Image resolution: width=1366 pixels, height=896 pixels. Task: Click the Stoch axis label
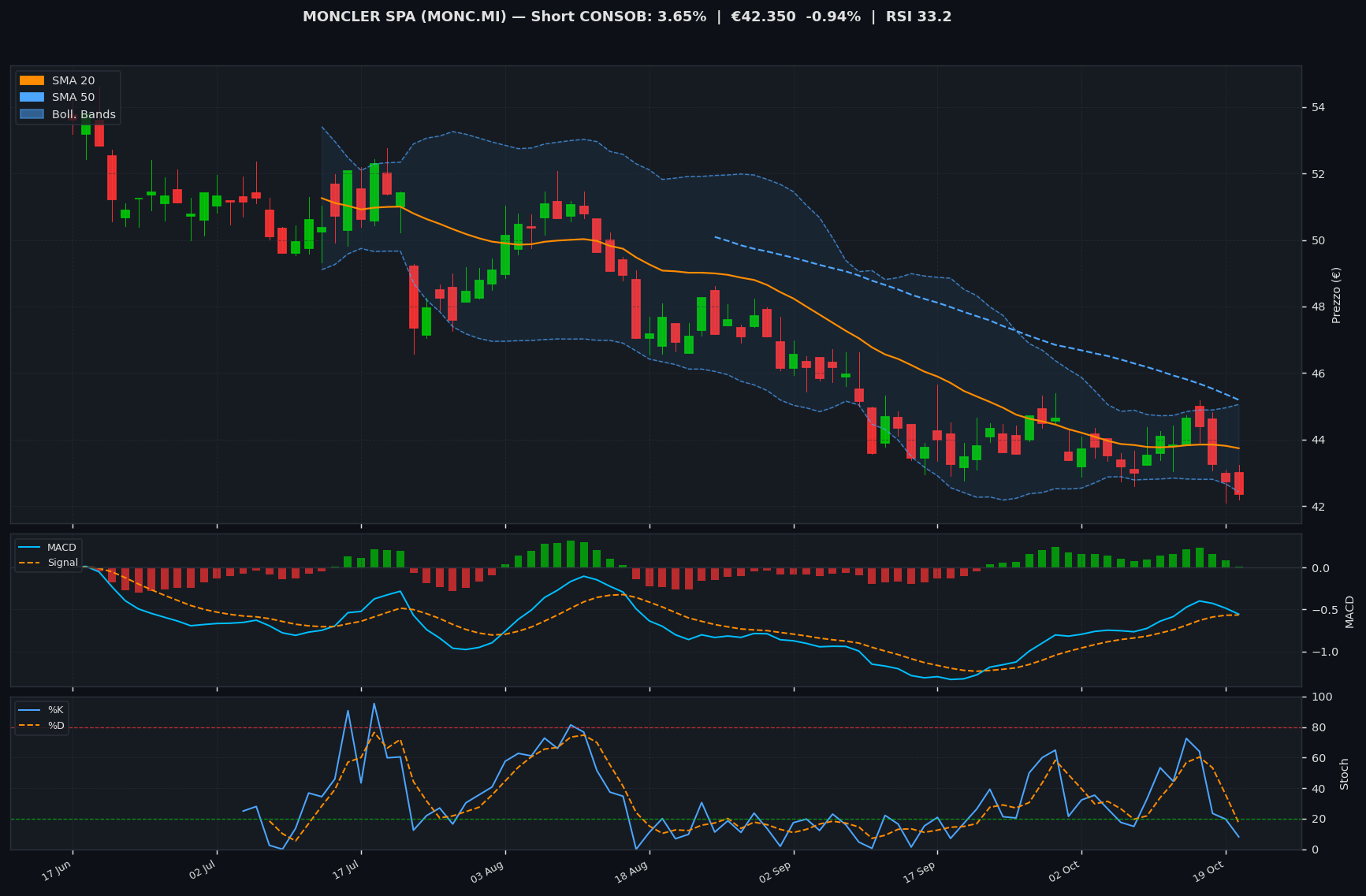1344,774
